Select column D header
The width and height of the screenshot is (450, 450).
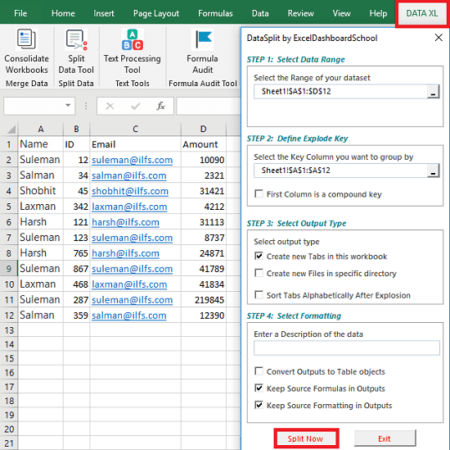pyautogui.click(x=203, y=129)
